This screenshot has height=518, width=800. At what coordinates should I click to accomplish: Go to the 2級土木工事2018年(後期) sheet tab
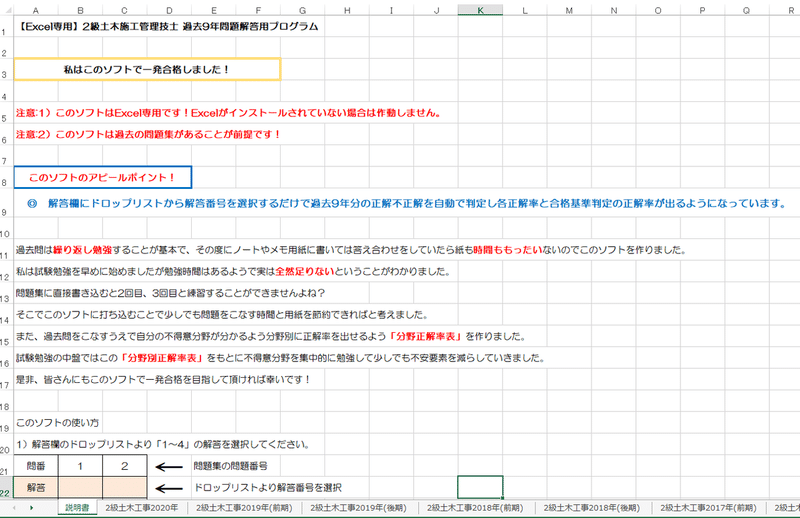pyautogui.click(x=591, y=508)
